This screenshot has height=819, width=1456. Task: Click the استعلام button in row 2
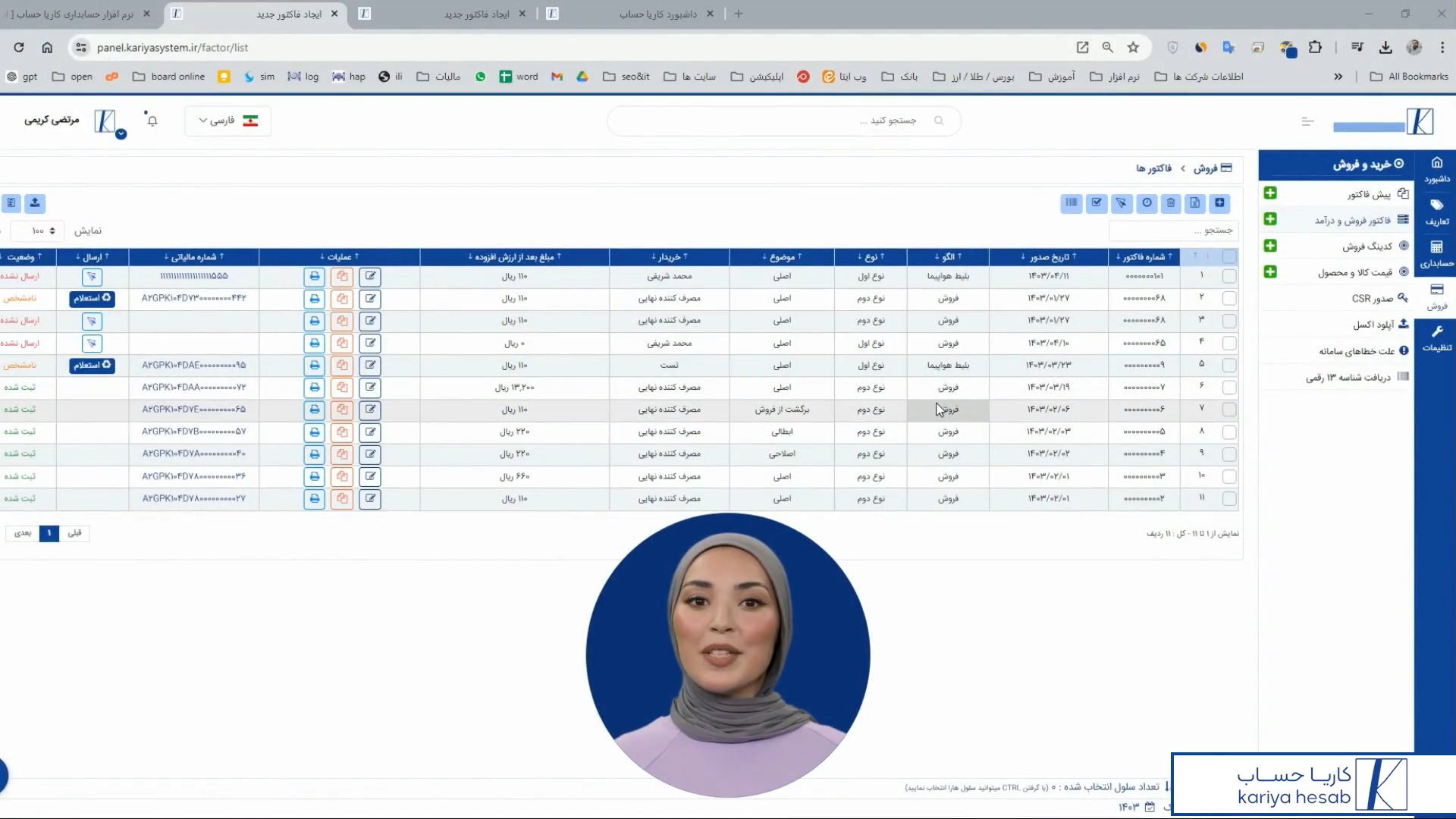coord(92,299)
